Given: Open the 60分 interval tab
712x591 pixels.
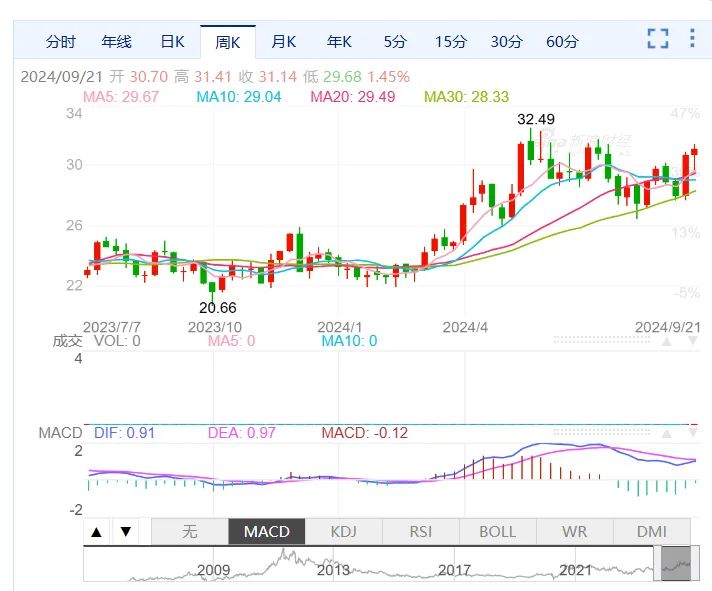Looking at the screenshot, I should coord(562,42).
